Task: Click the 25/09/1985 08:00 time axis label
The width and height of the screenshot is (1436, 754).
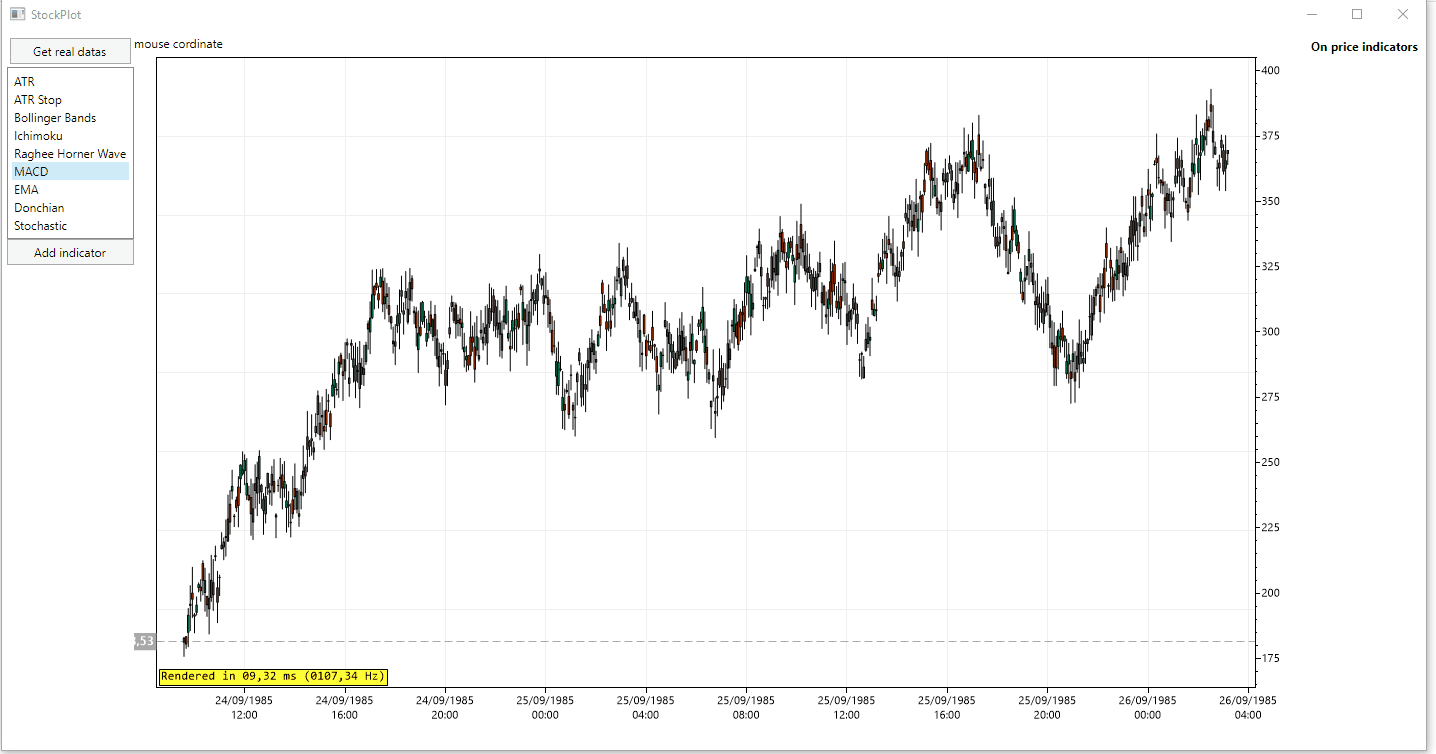Action: point(746,708)
